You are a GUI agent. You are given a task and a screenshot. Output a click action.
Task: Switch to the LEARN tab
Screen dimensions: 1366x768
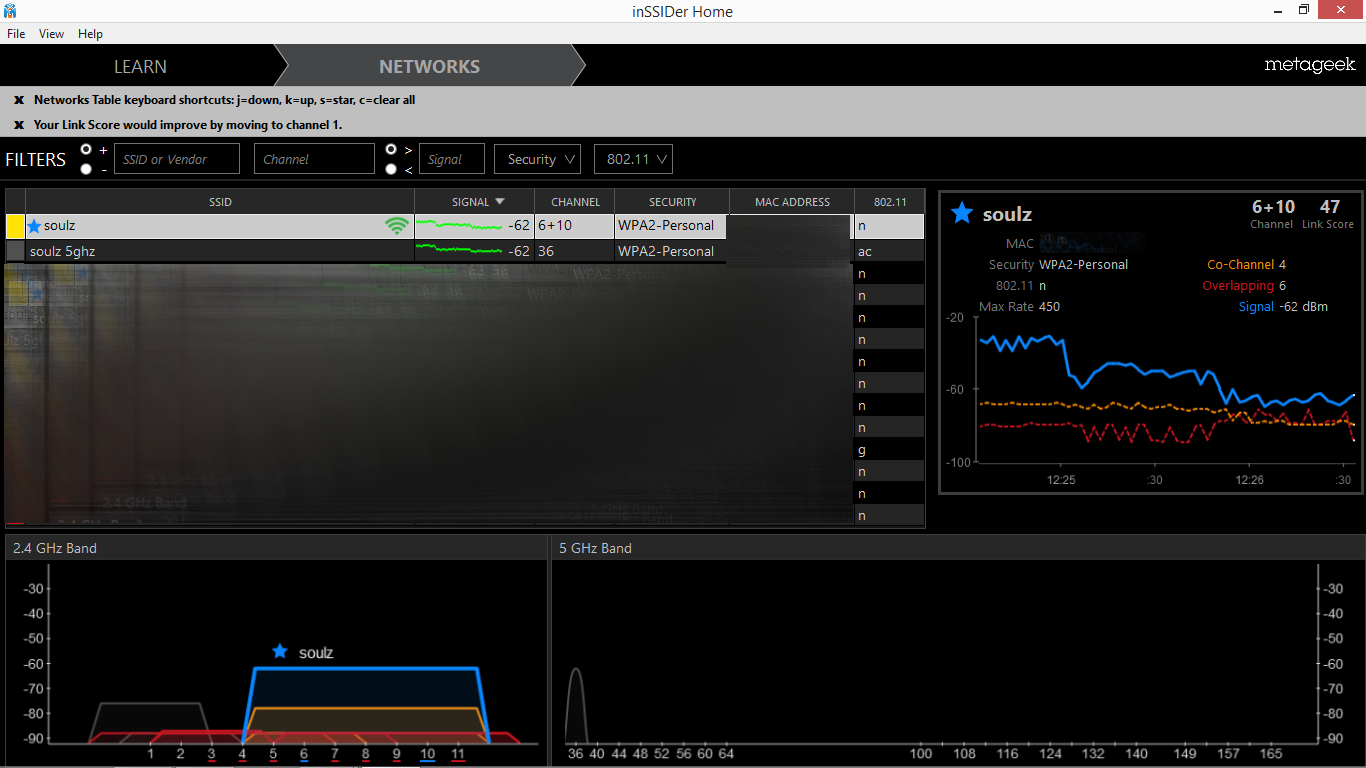140,66
